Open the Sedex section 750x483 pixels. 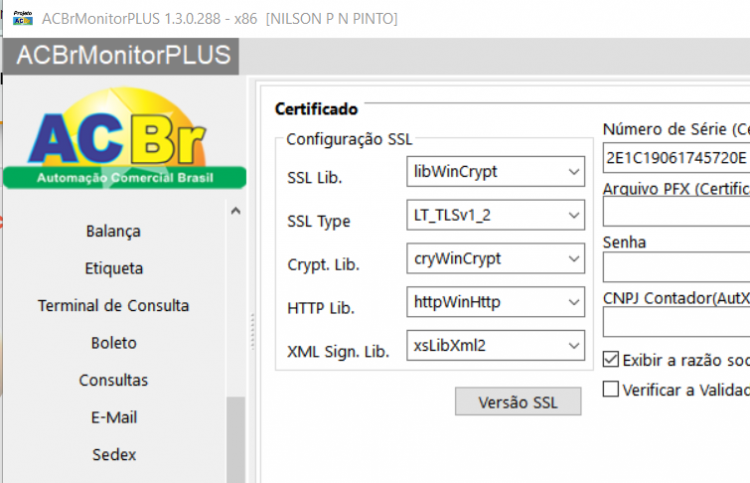[114, 454]
